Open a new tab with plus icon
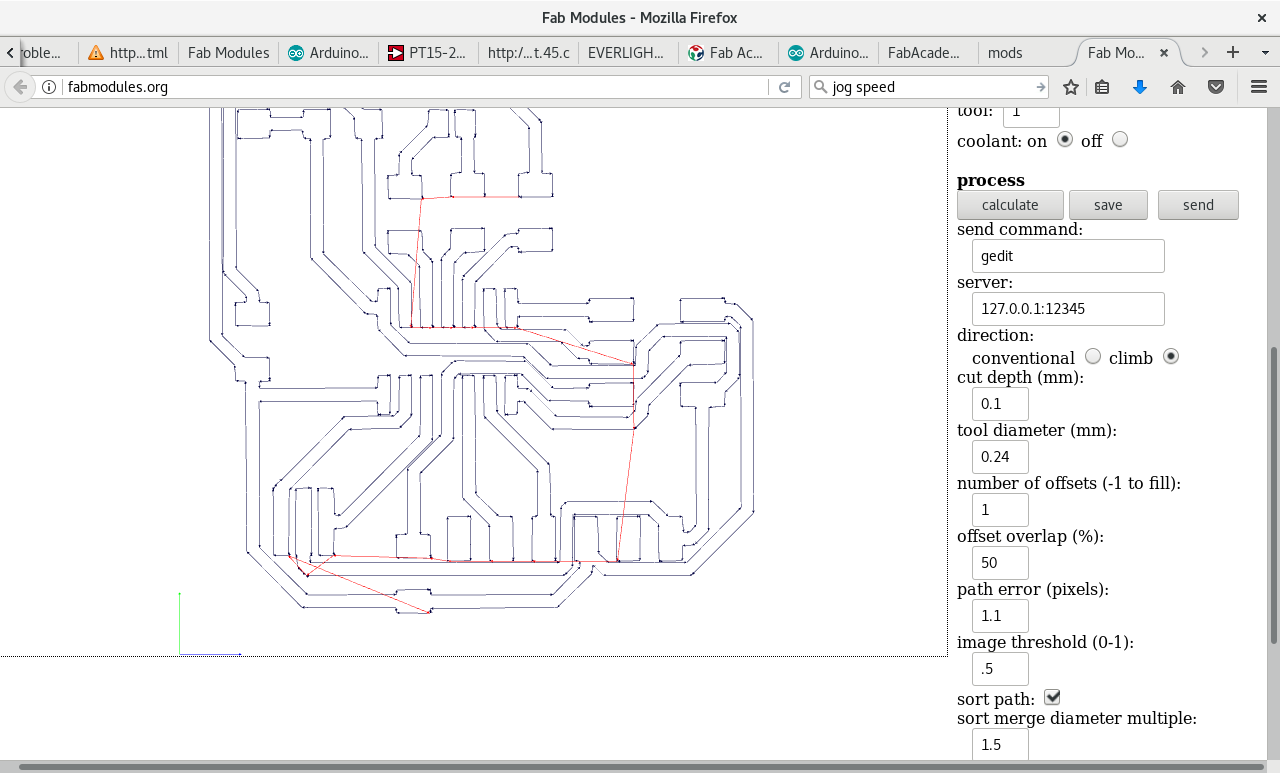 click(x=1233, y=52)
